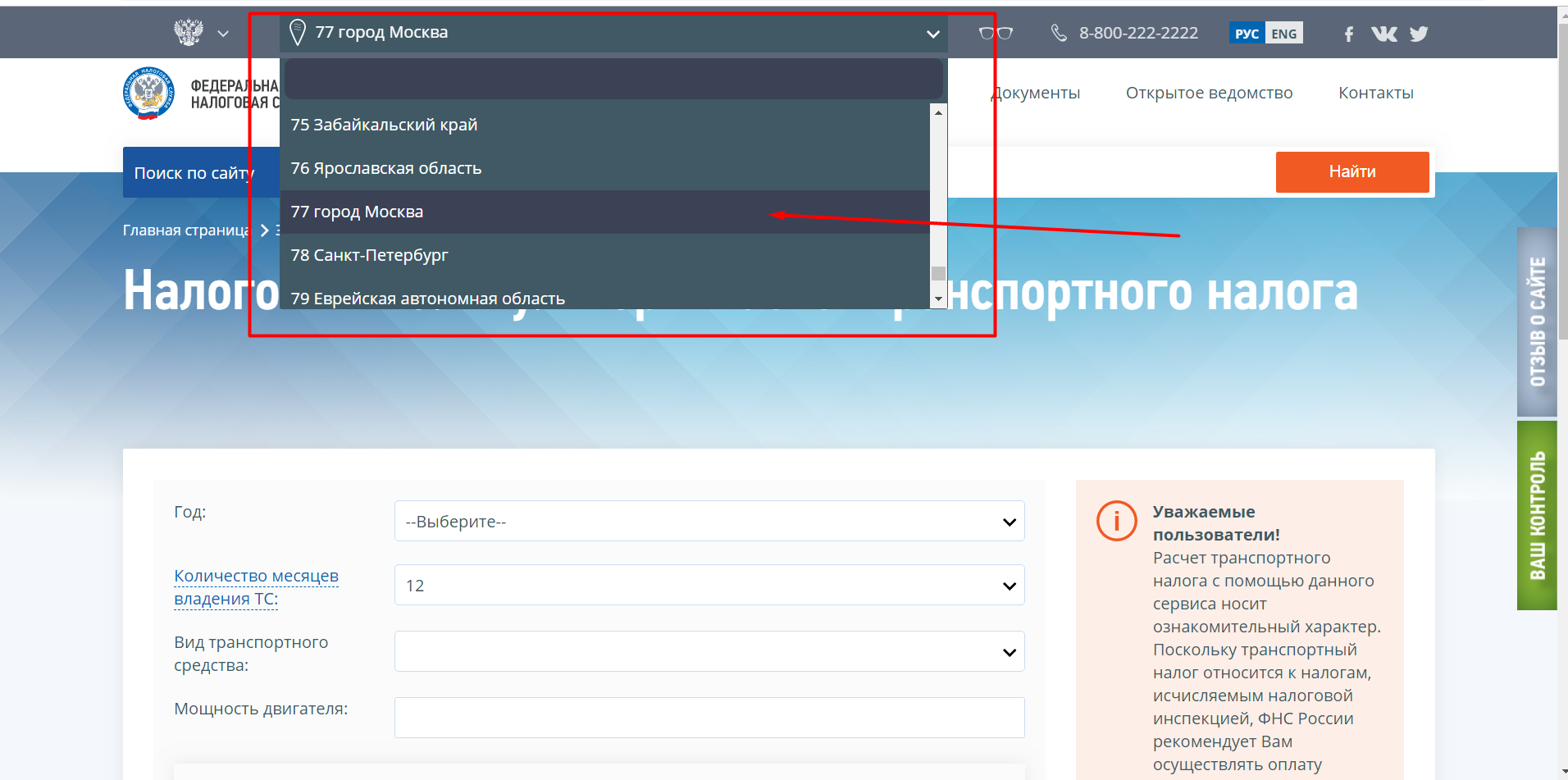Screen dimensions: 1568x780
Task: Click the phone icon beside 8-800-222-2222
Action: point(1059,33)
